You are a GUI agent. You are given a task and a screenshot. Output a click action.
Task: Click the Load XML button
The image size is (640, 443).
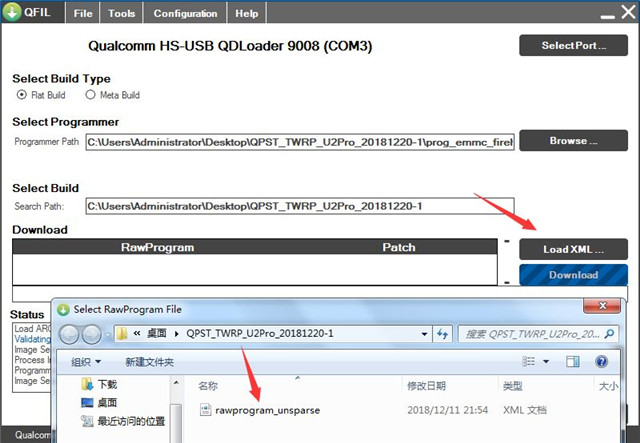[x=573, y=249]
